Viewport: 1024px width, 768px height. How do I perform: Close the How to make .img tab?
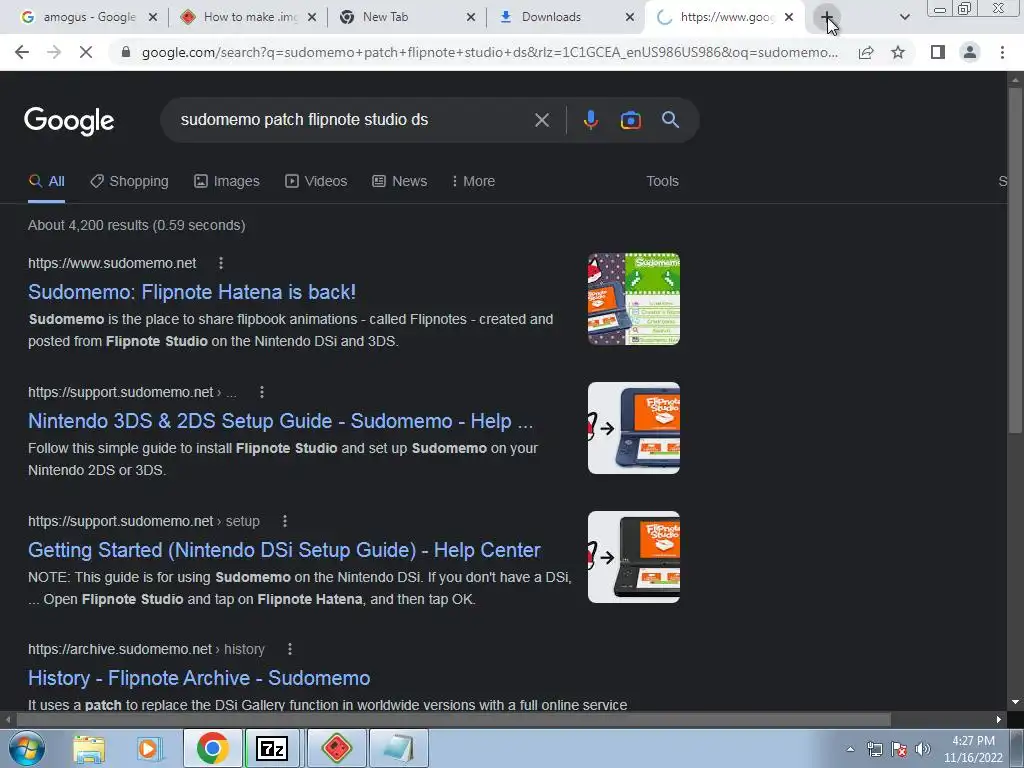pos(312,17)
